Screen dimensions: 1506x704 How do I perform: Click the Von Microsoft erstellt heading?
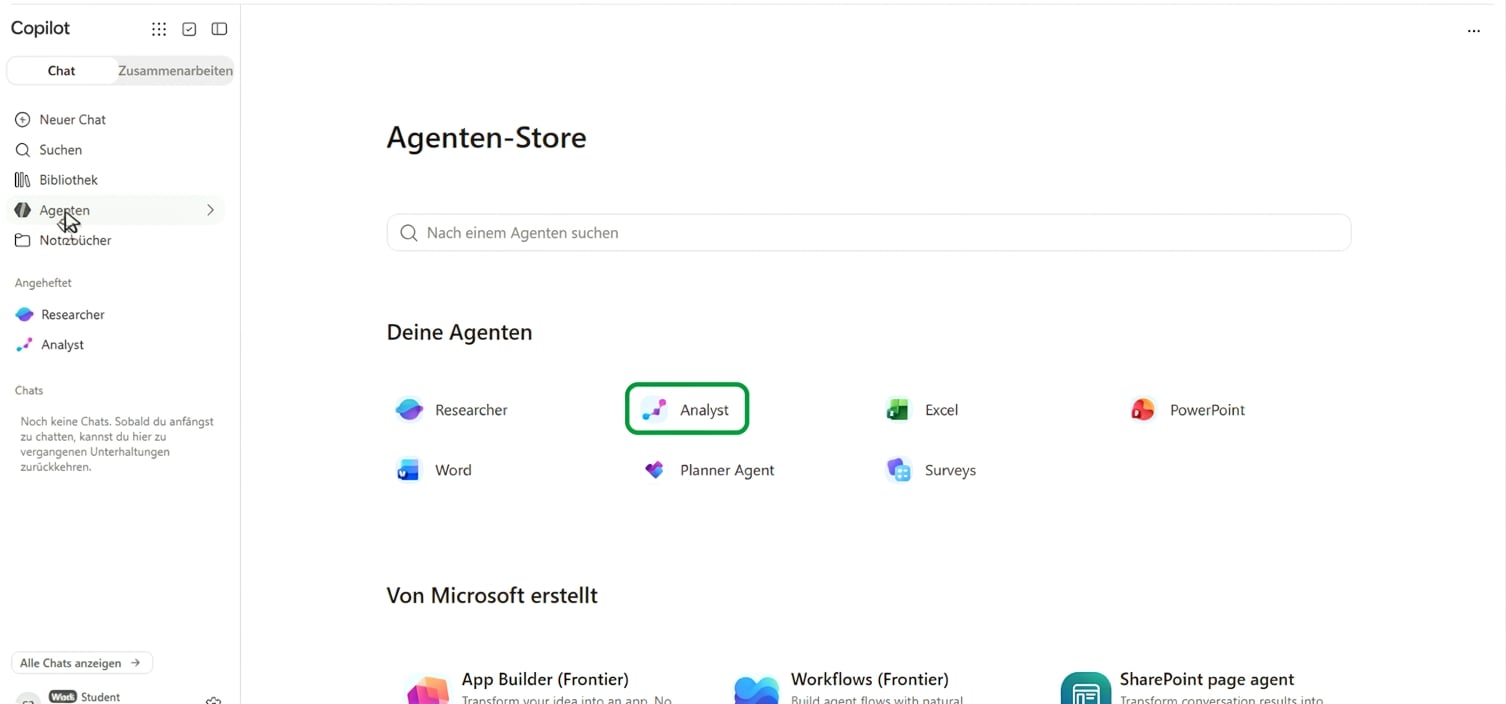click(492, 595)
